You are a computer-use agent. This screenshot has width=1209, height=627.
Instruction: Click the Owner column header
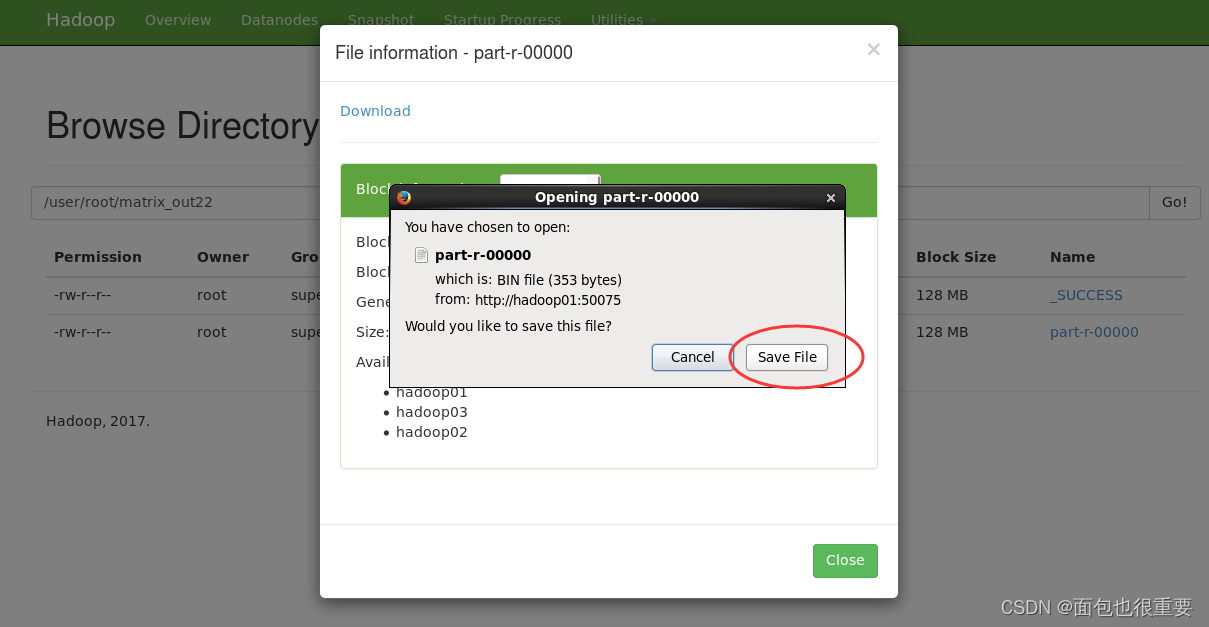click(223, 257)
